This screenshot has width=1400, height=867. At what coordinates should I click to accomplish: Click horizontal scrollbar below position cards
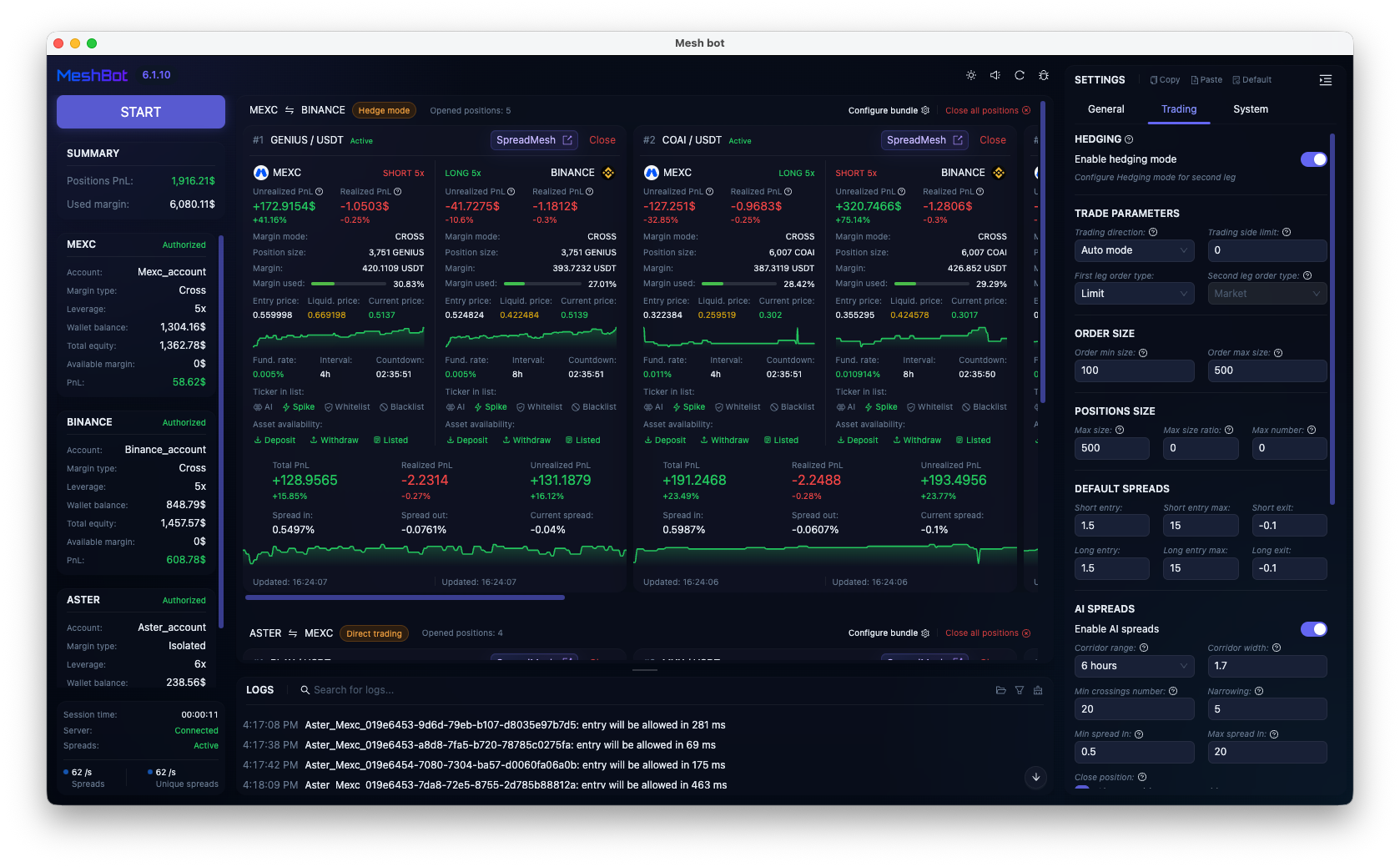(x=405, y=597)
